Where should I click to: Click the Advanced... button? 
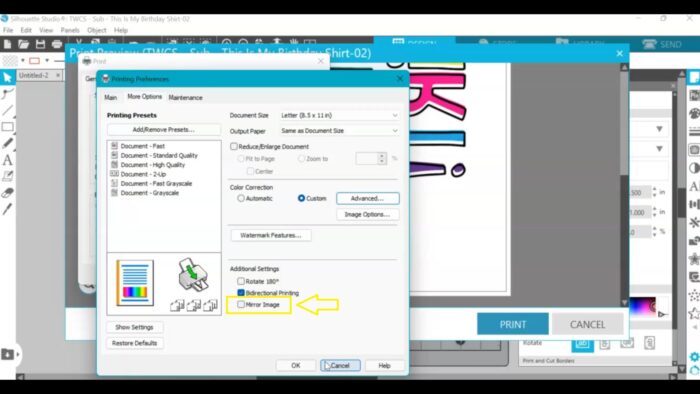click(x=367, y=198)
